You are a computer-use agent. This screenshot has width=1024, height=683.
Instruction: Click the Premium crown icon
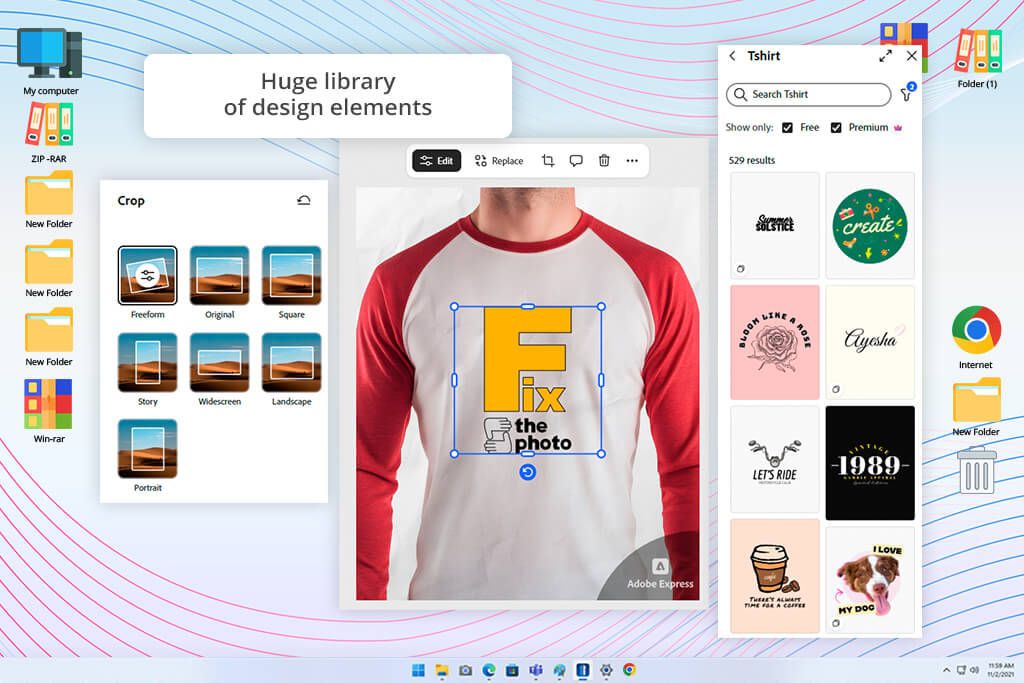point(898,128)
